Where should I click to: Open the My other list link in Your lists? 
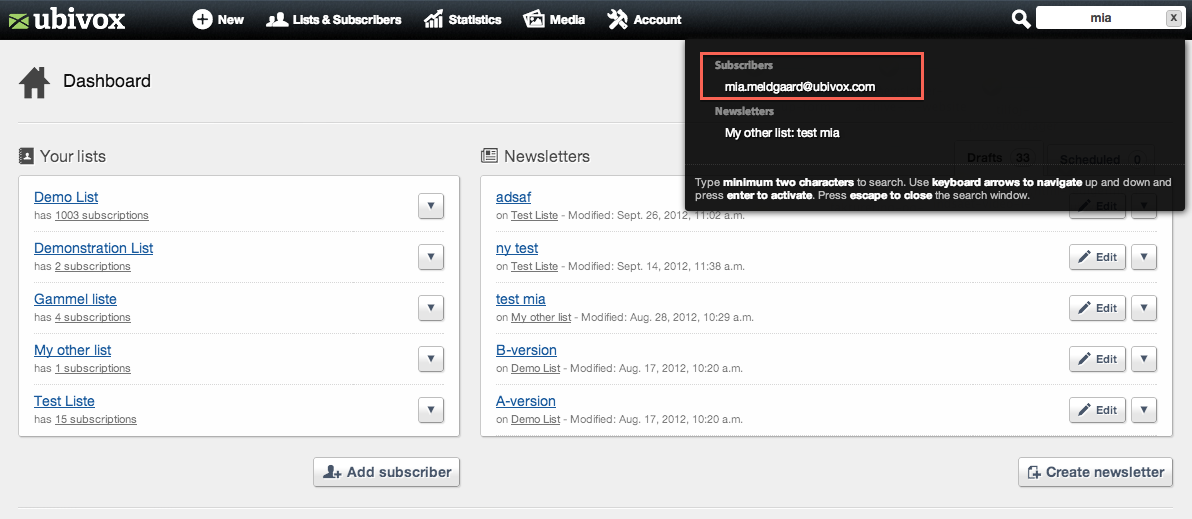tap(72, 350)
